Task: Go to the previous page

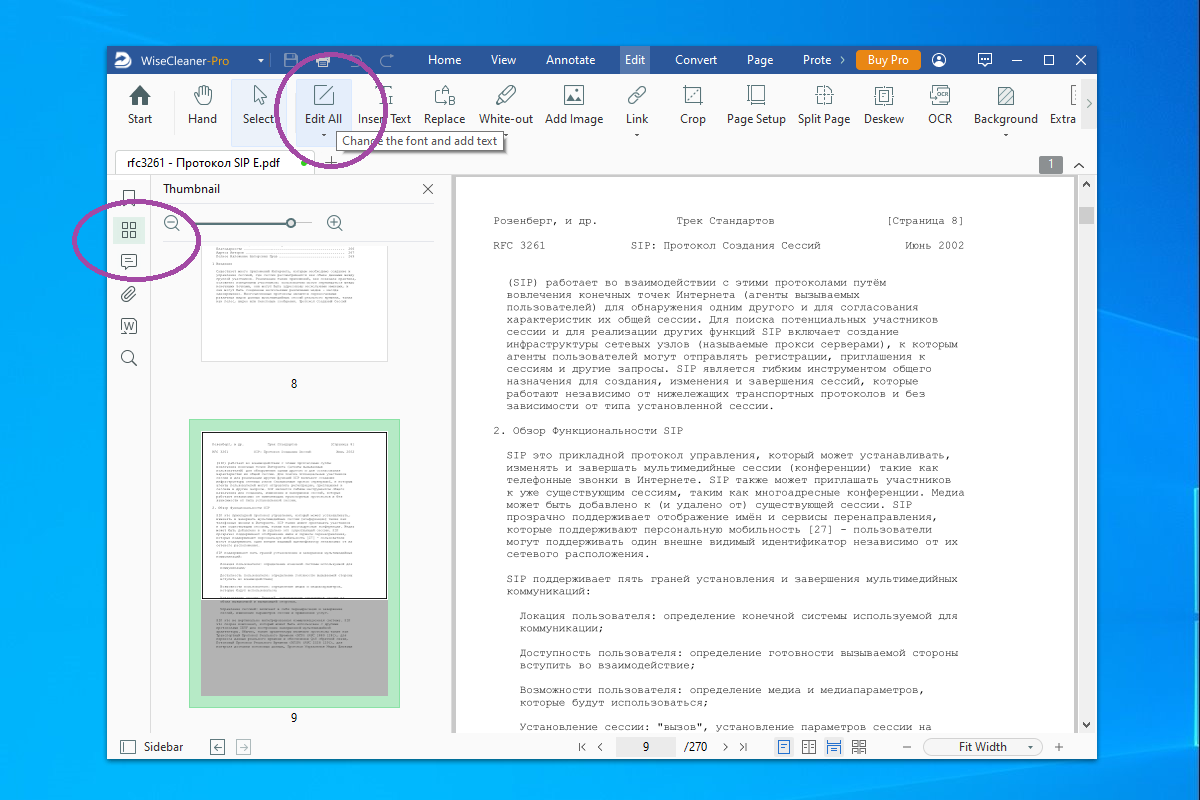Action: coord(600,747)
